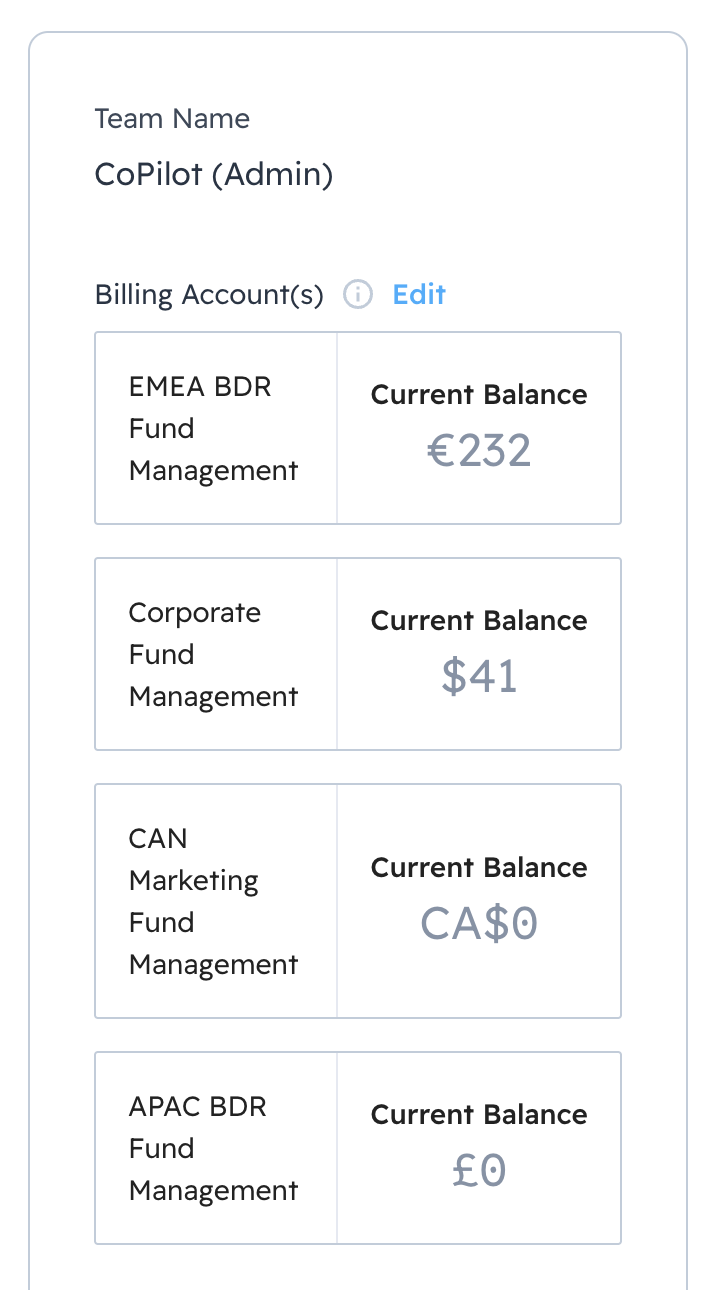Click the Team Name label
722x1290 pixels.
click(172, 119)
